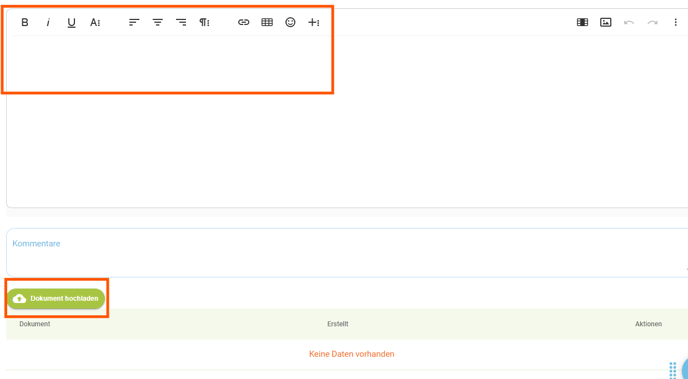Open the vertical three-dot more menu
Image resolution: width=688 pixels, height=379 pixels.
[x=676, y=22]
